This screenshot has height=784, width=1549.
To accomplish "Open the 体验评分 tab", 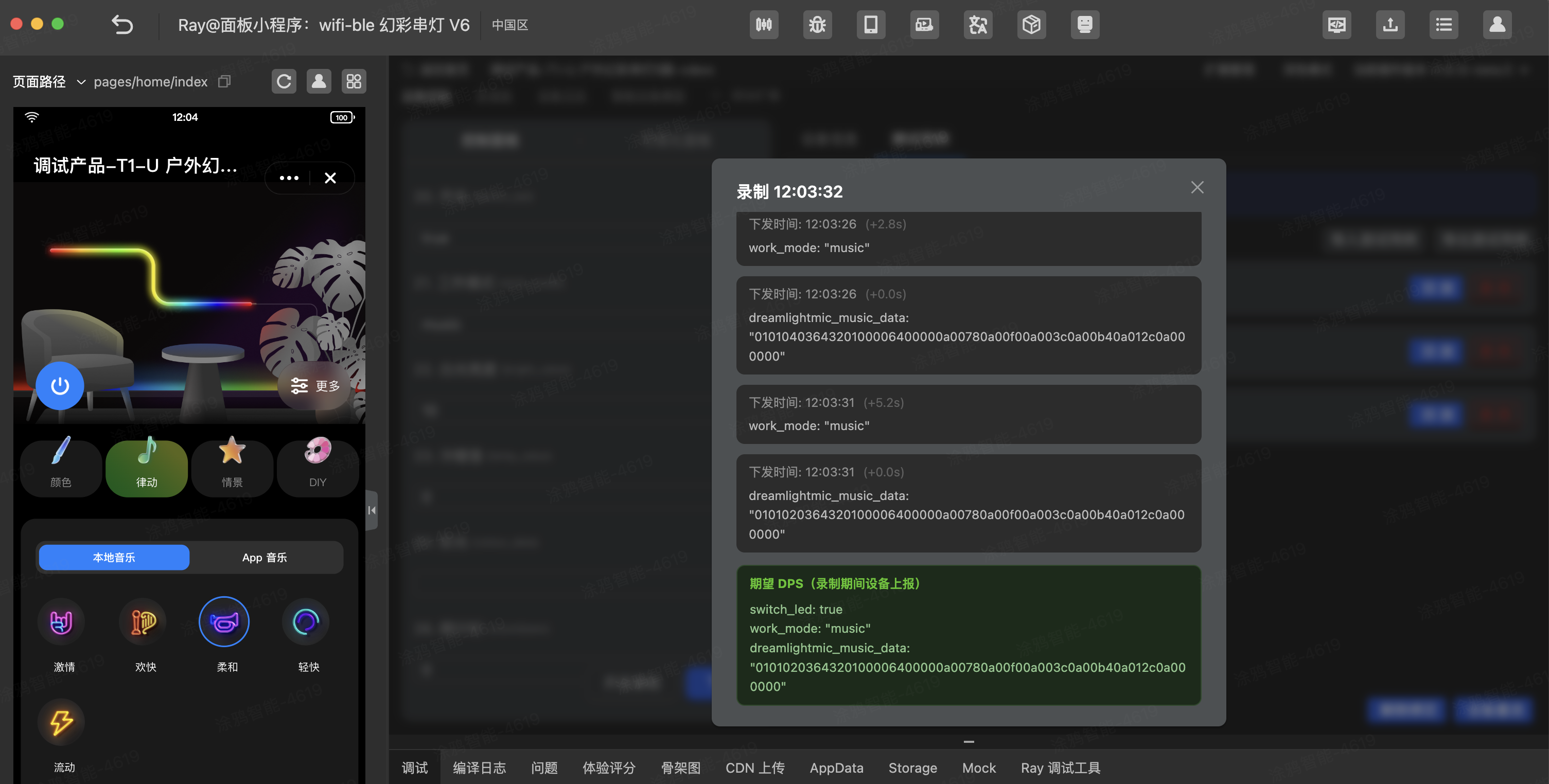I will pos(608,768).
